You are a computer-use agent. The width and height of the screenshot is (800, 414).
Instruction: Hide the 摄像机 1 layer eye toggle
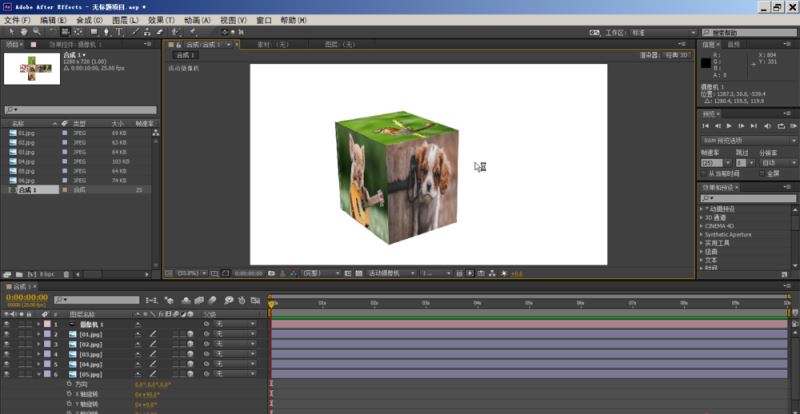point(7,324)
